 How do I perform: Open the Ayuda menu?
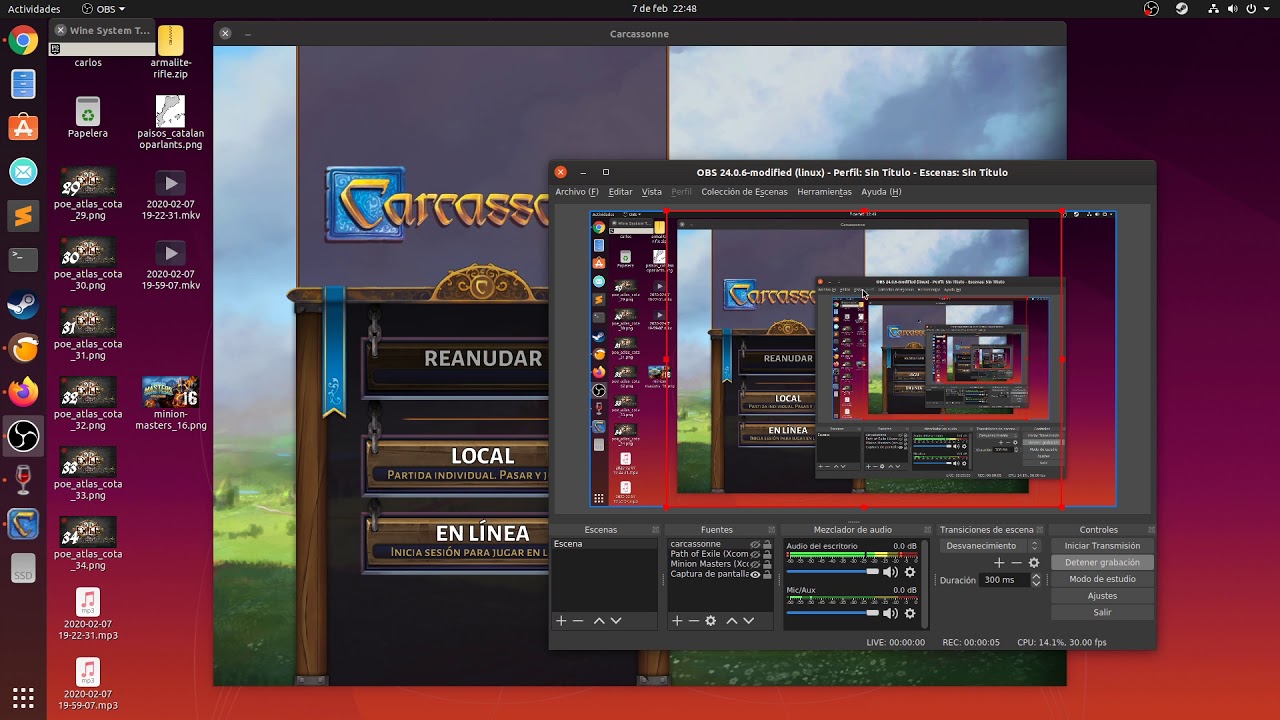[x=881, y=192]
